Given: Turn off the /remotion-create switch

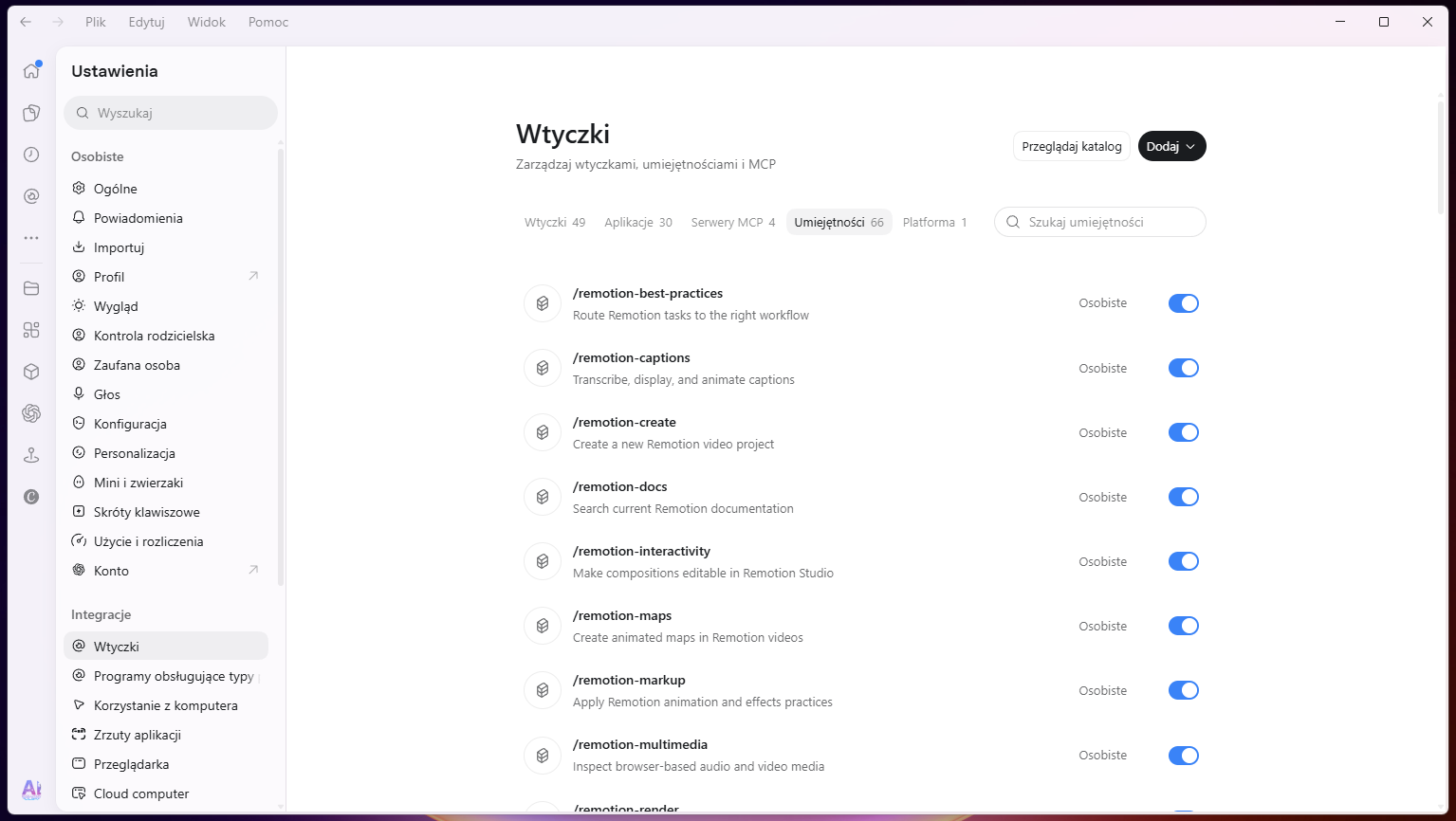Looking at the screenshot, I should tap(1184, 432).
